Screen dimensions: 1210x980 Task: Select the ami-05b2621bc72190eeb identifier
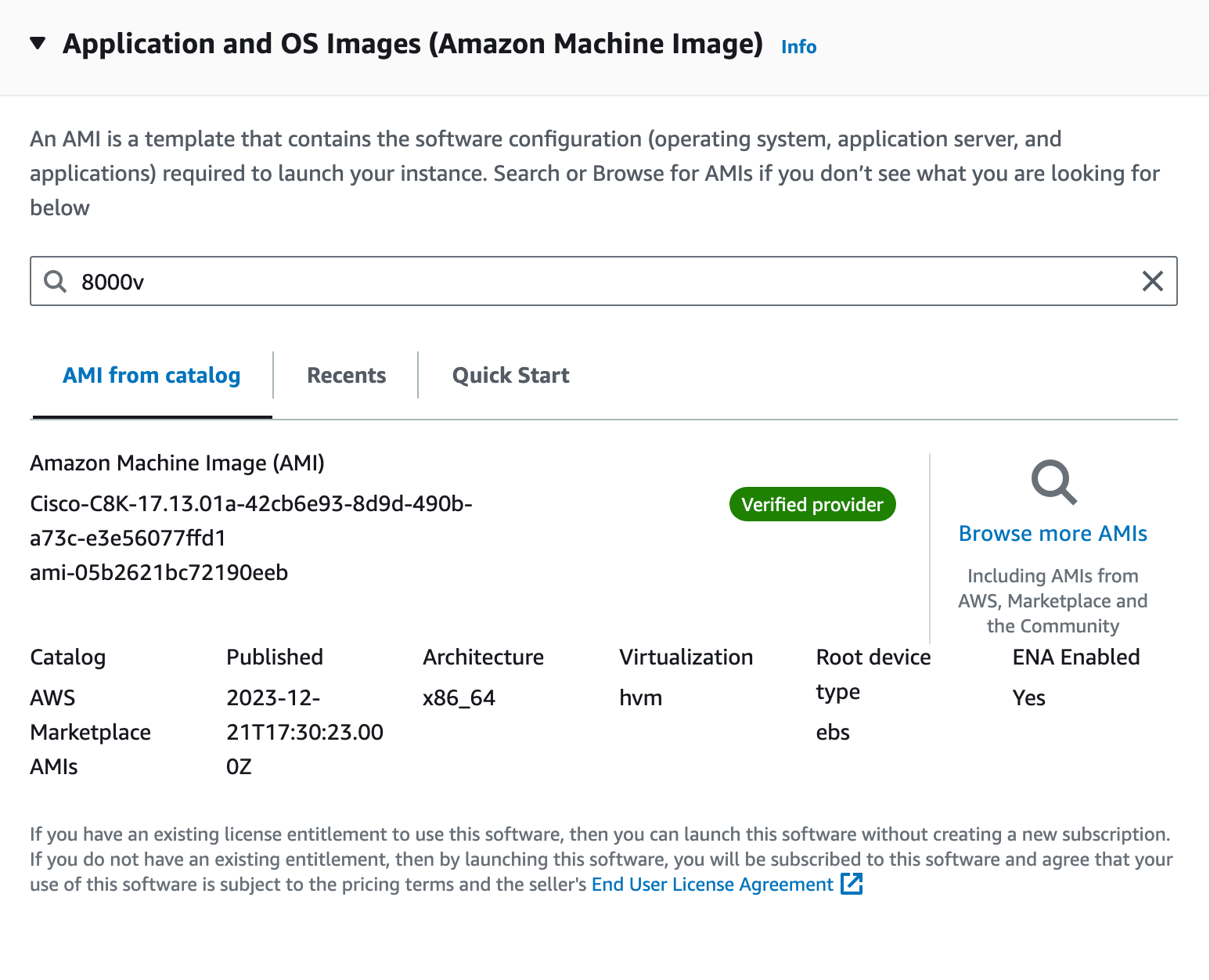[x=159, y=572]
